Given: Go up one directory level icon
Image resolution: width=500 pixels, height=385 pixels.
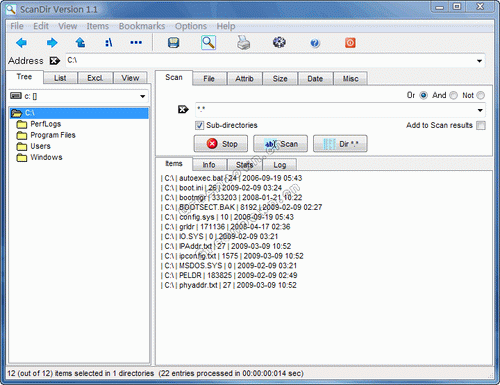Looking at the screenshot, I should (x=80, y=43).
